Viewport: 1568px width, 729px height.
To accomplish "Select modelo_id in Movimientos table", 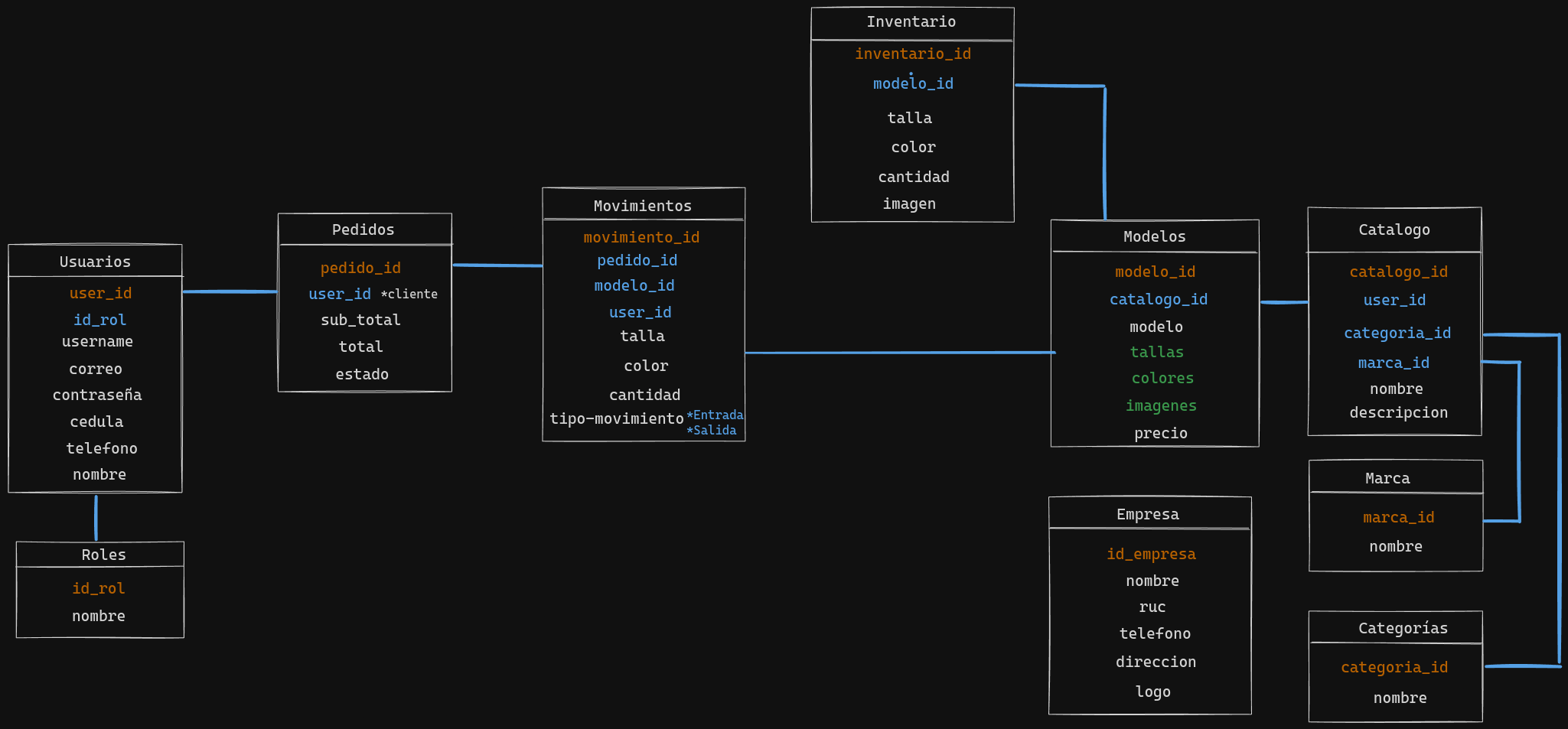I will (x=634, y=285).
